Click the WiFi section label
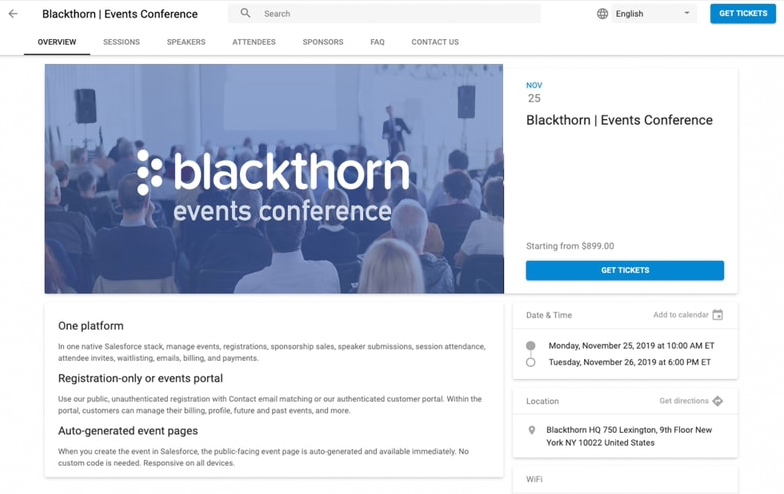Image resolution: width=784 pixels, height=494 pixels. [534, 479]
